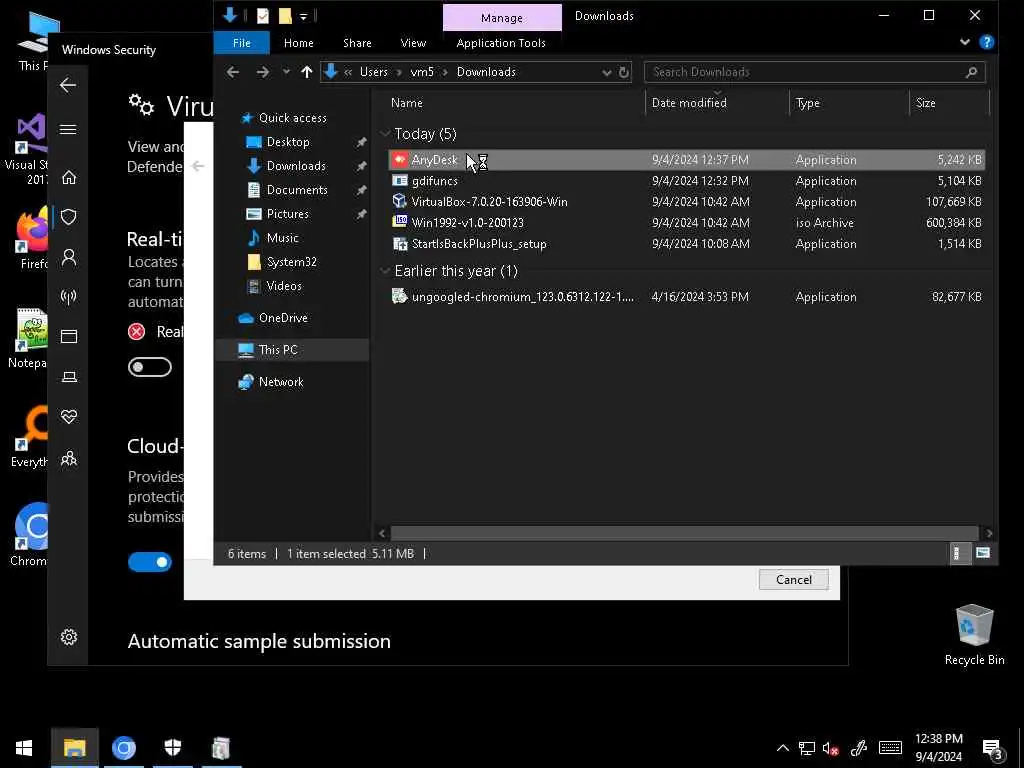
Task: Open Customize Quick Access Toolbar dropdown
Action: click(303, 16)
